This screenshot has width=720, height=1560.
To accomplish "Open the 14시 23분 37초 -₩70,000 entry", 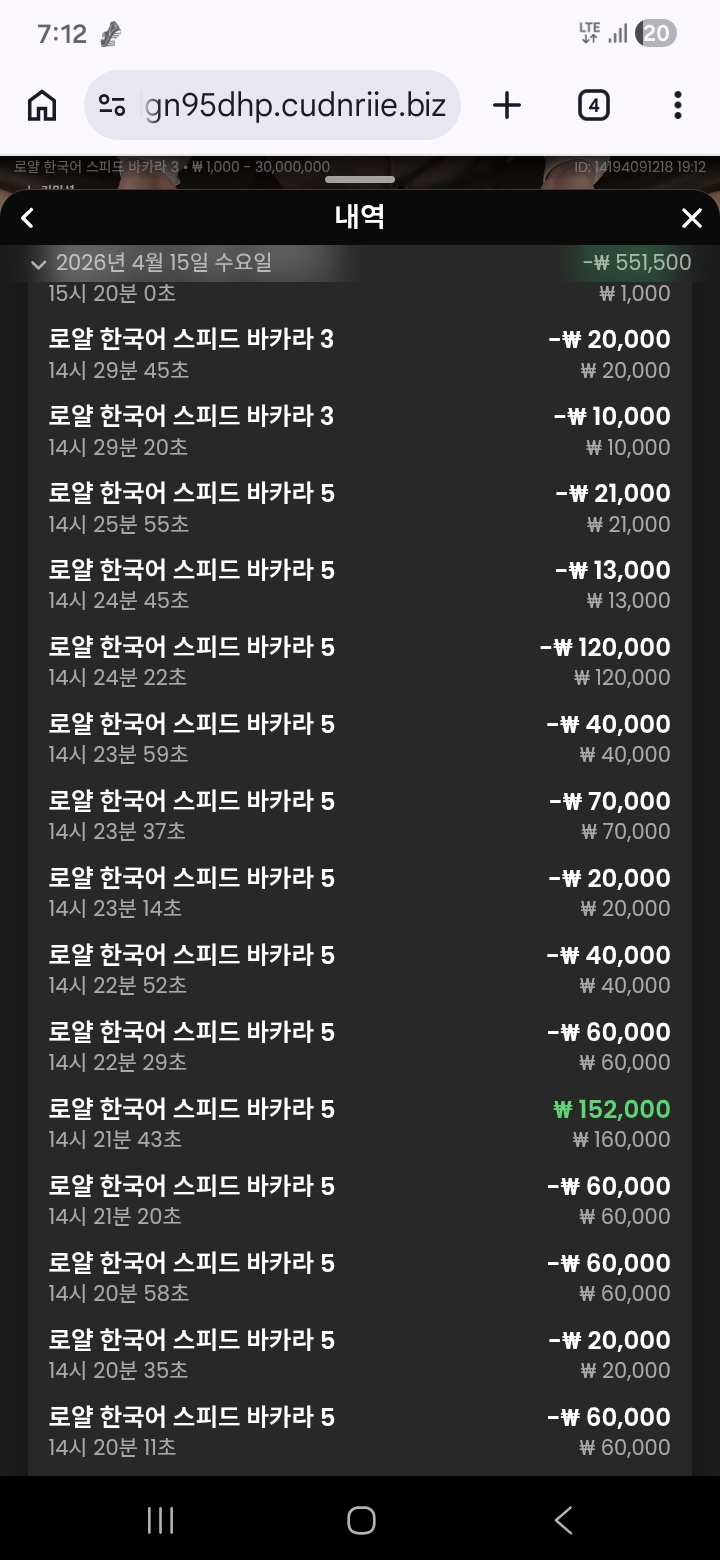I will [x=360, y=815].
